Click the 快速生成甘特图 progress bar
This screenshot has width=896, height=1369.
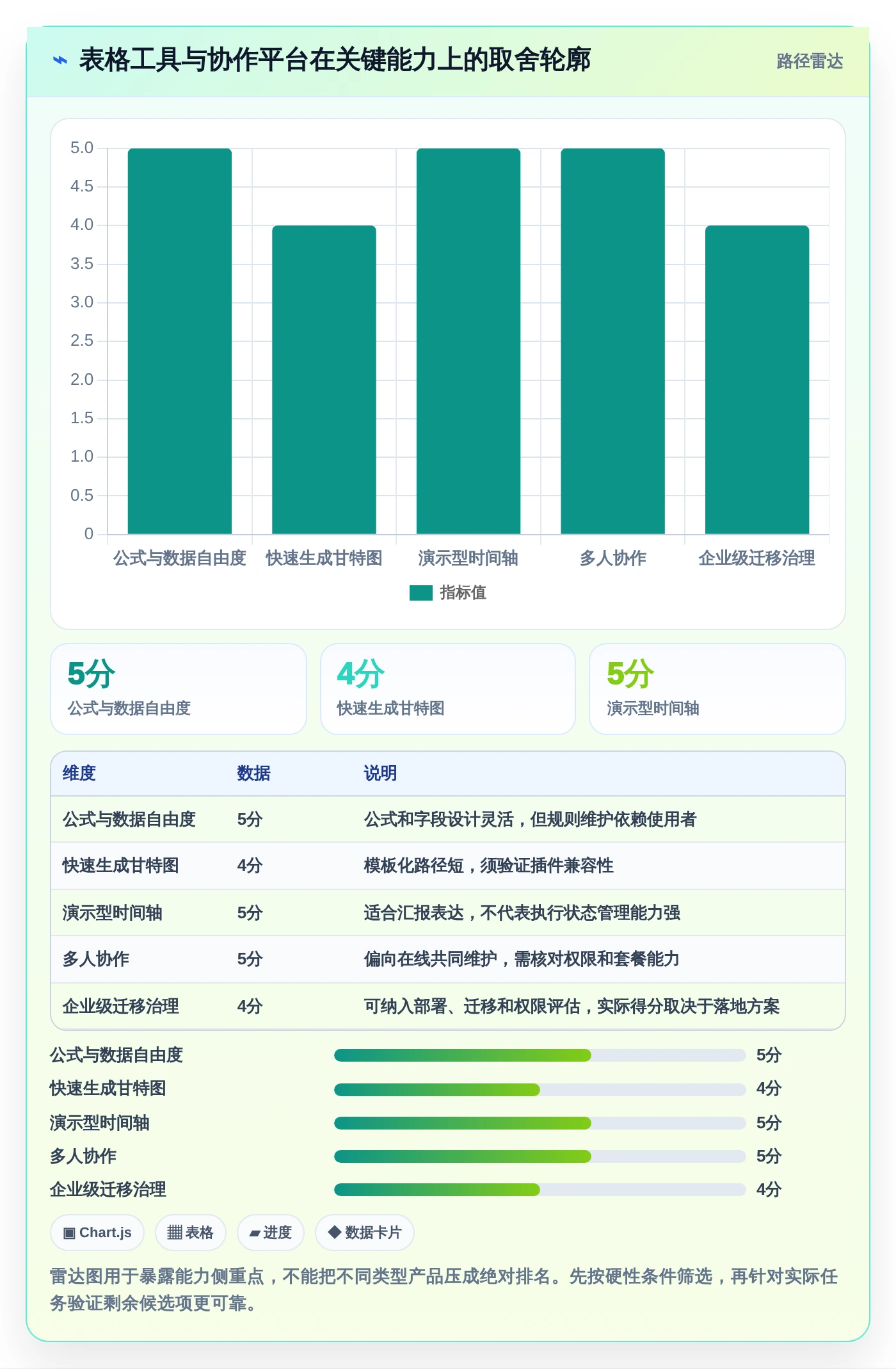pyautogui.click(x=540, y=1089)
